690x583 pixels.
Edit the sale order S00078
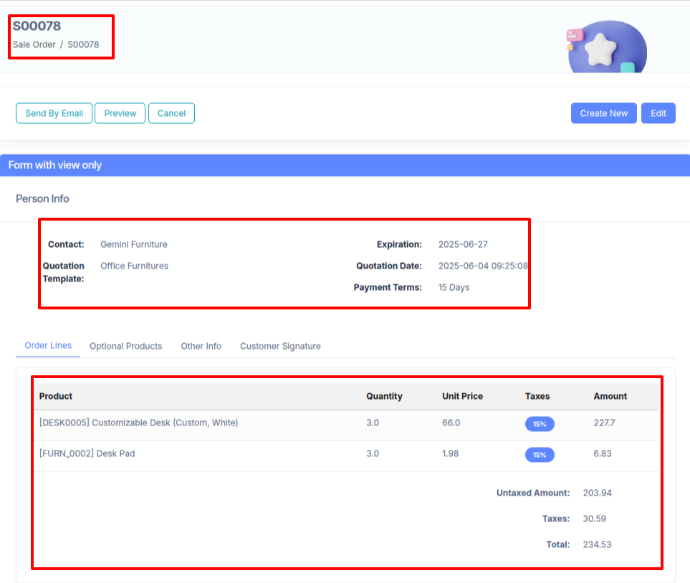click(x=658, y=113)
